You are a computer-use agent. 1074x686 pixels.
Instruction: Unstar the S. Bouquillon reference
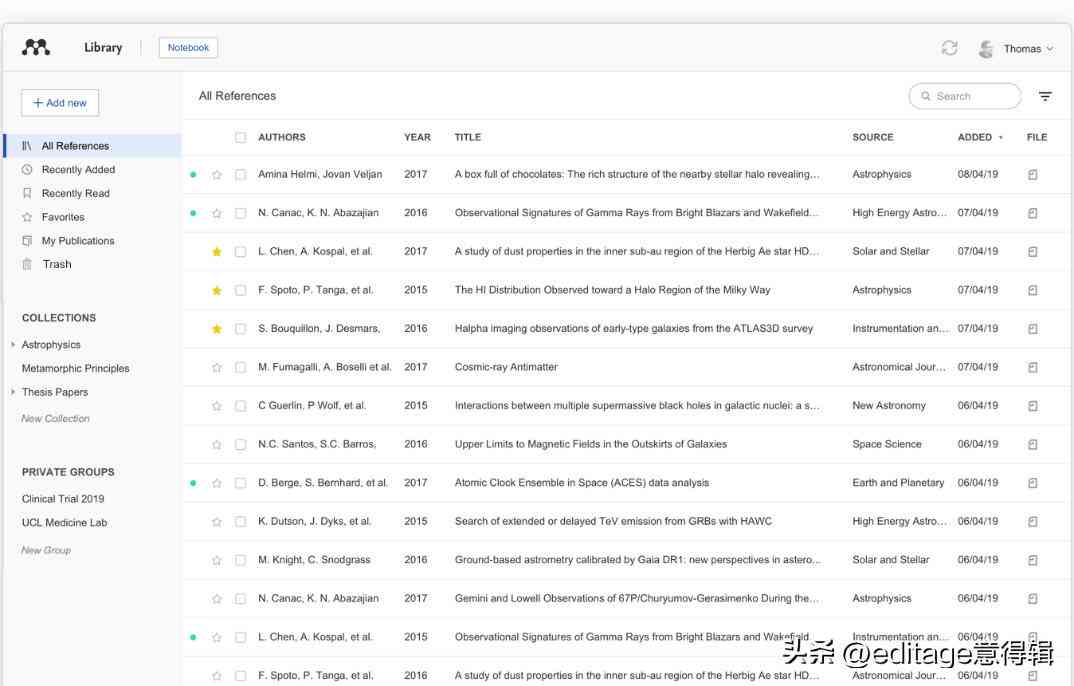[x=217, y=329]
